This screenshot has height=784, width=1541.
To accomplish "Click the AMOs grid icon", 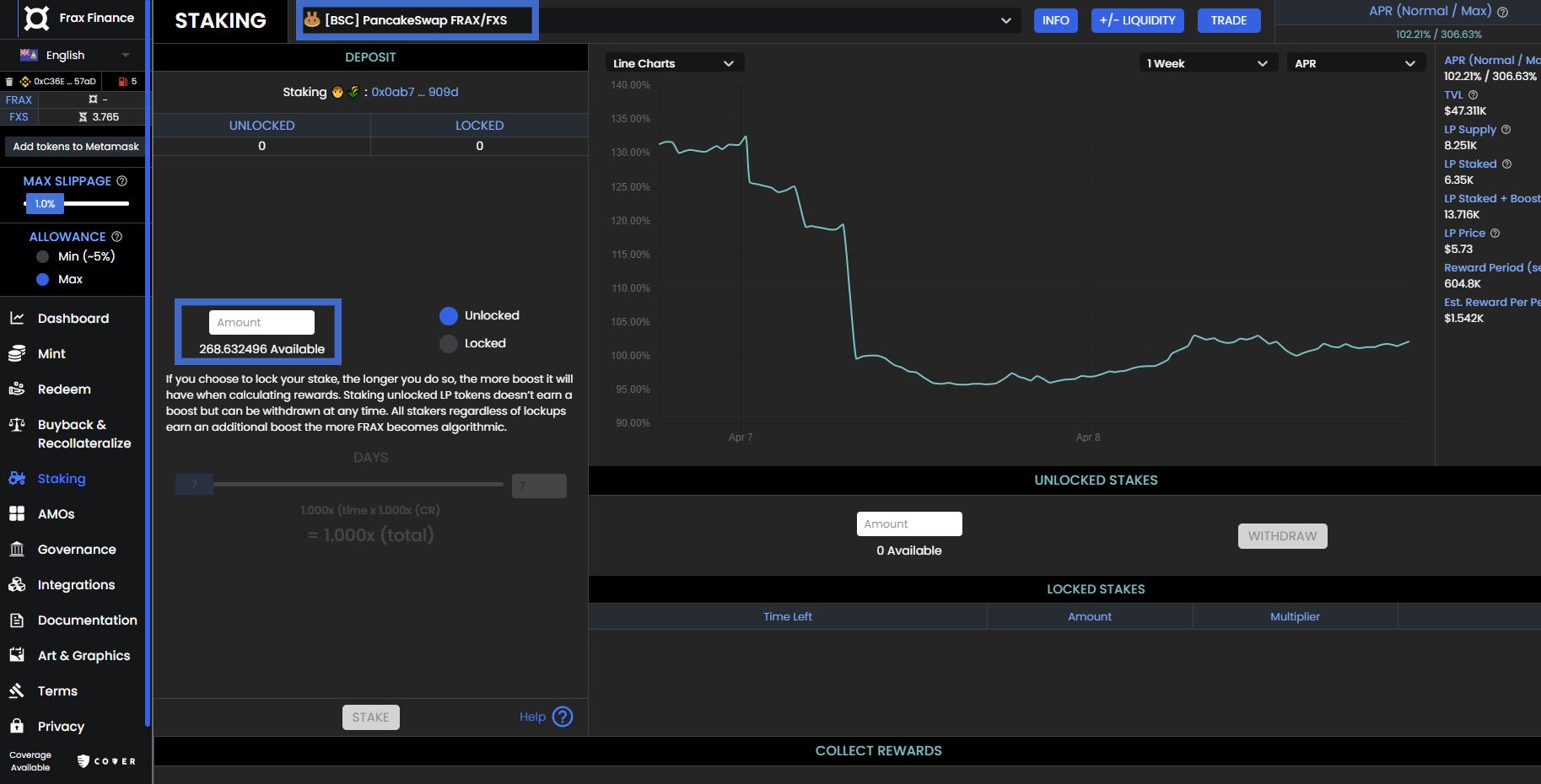I will [x=17, y=513].
